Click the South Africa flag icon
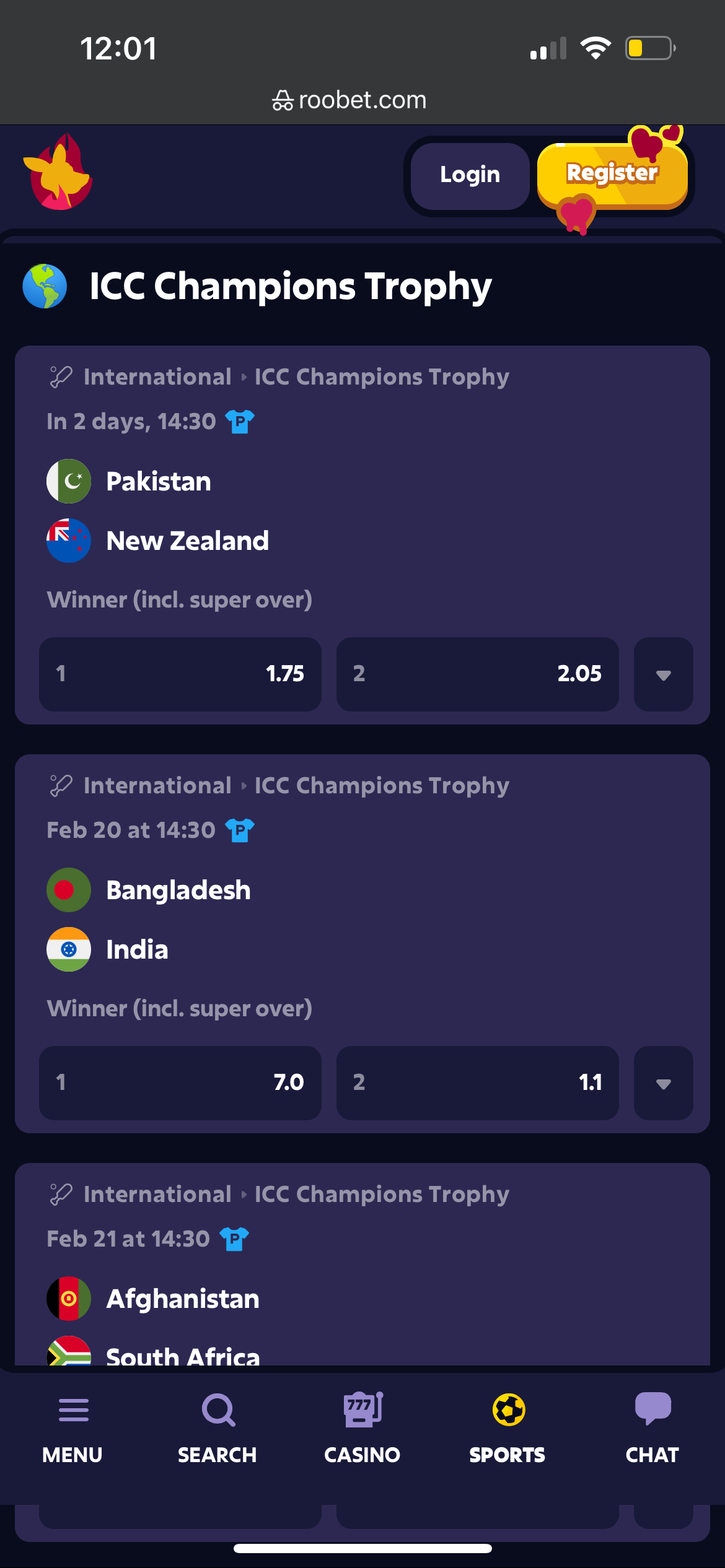 click(68, 1353)
